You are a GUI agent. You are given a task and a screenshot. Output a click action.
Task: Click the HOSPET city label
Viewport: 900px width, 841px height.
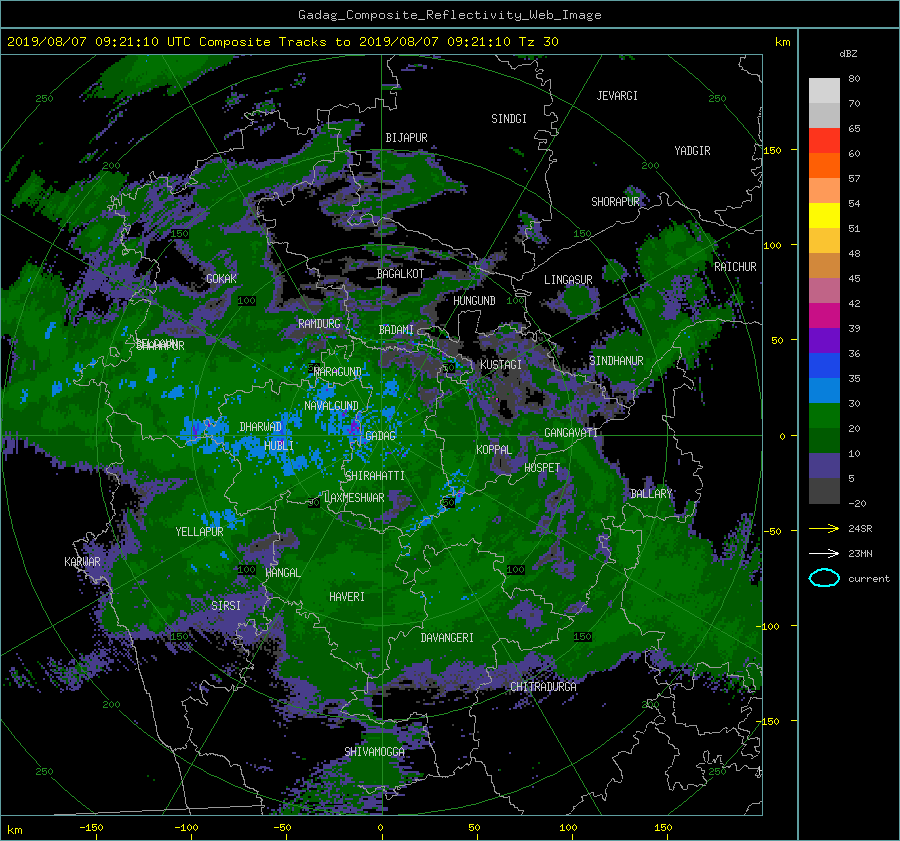(x=542, y=468)
